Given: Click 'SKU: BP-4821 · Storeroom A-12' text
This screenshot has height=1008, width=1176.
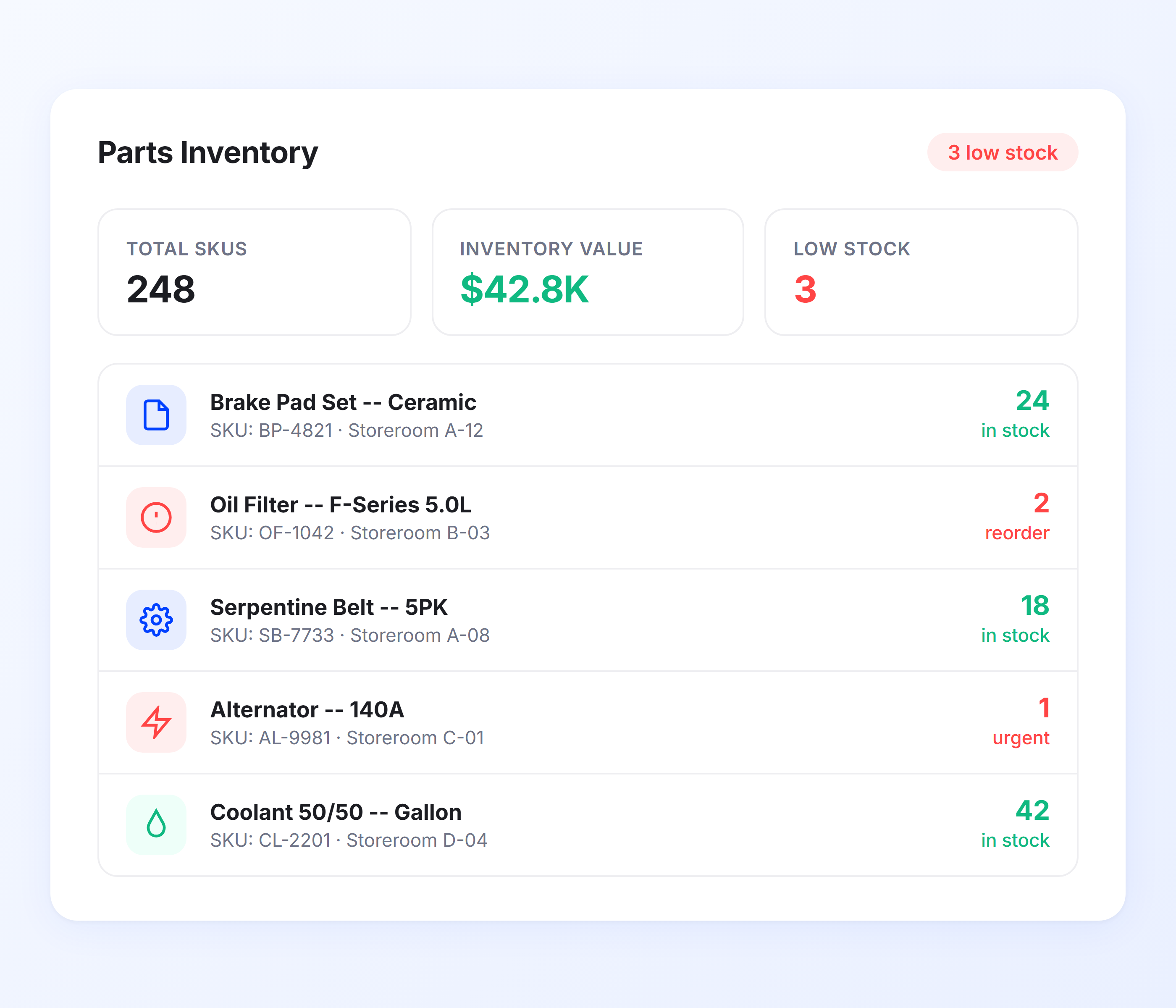Looking at the screenshot, I should 346,430.
